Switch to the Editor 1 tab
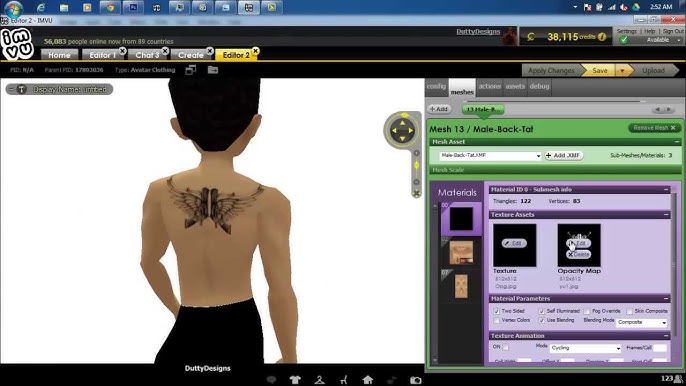 coord(102,55)
